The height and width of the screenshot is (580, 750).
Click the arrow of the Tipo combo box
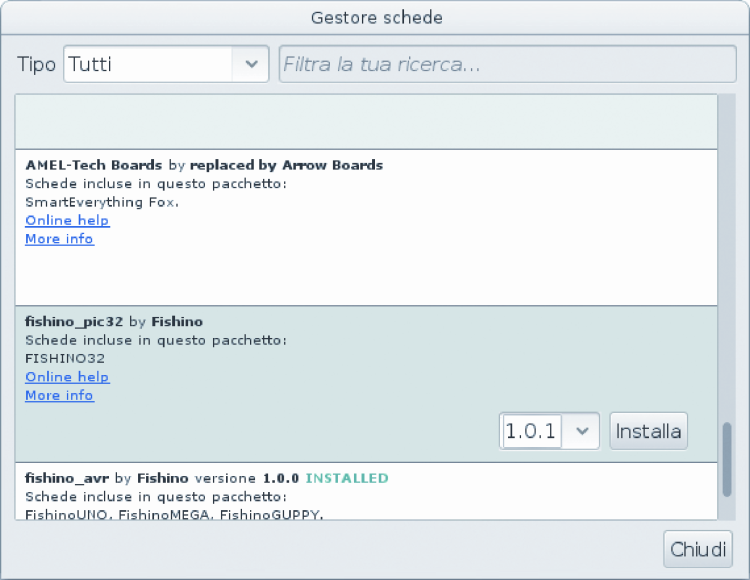(250, 65)
